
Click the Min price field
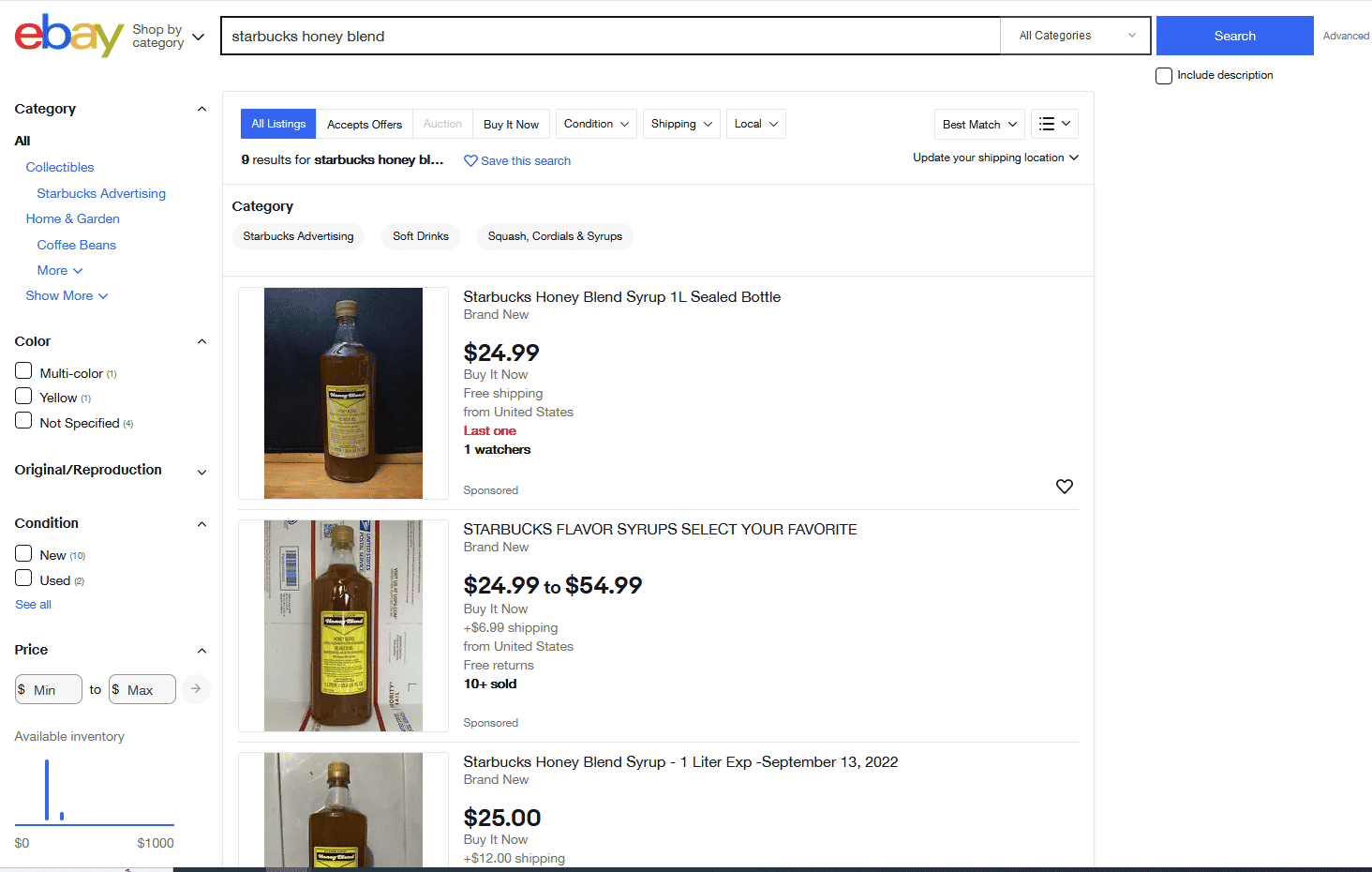click(49, 689)
